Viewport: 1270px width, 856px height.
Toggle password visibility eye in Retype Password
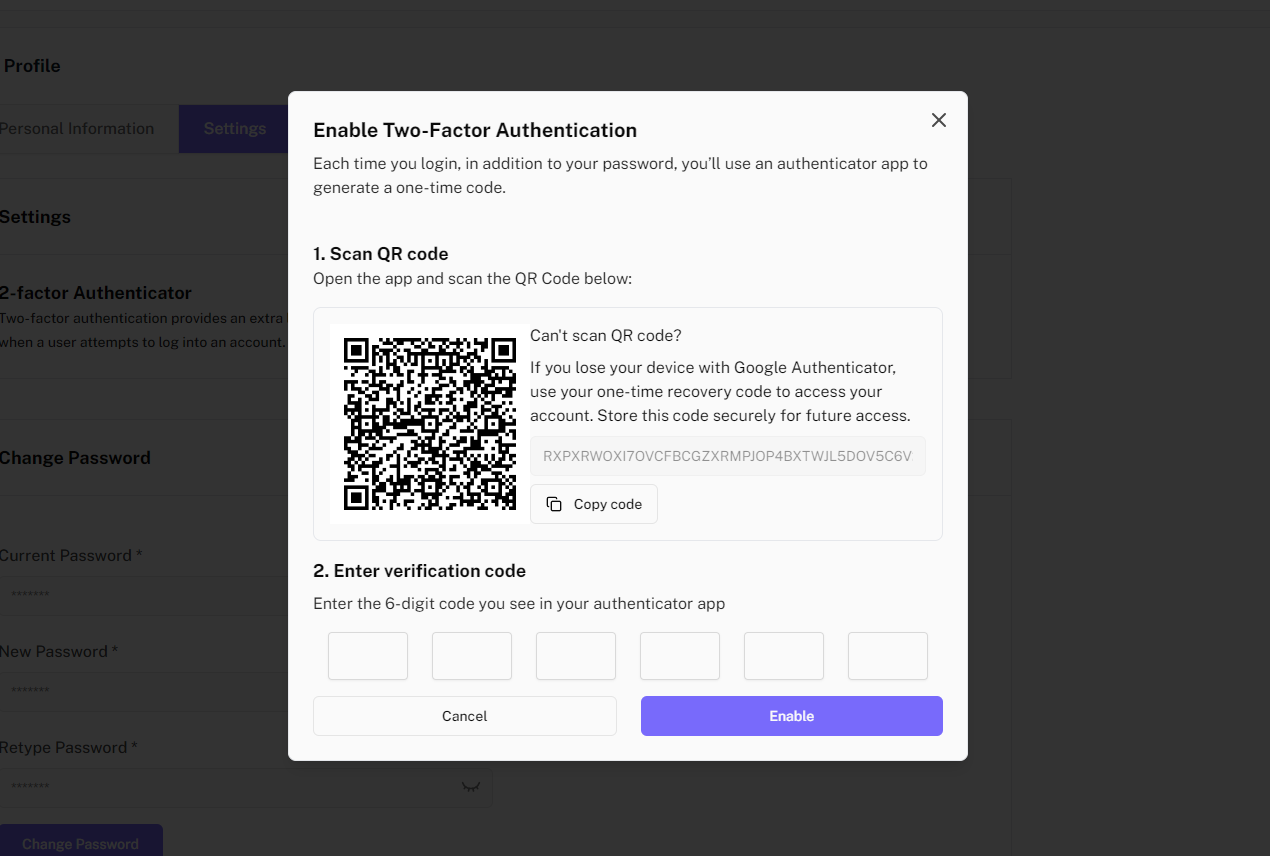click(470, 787)
